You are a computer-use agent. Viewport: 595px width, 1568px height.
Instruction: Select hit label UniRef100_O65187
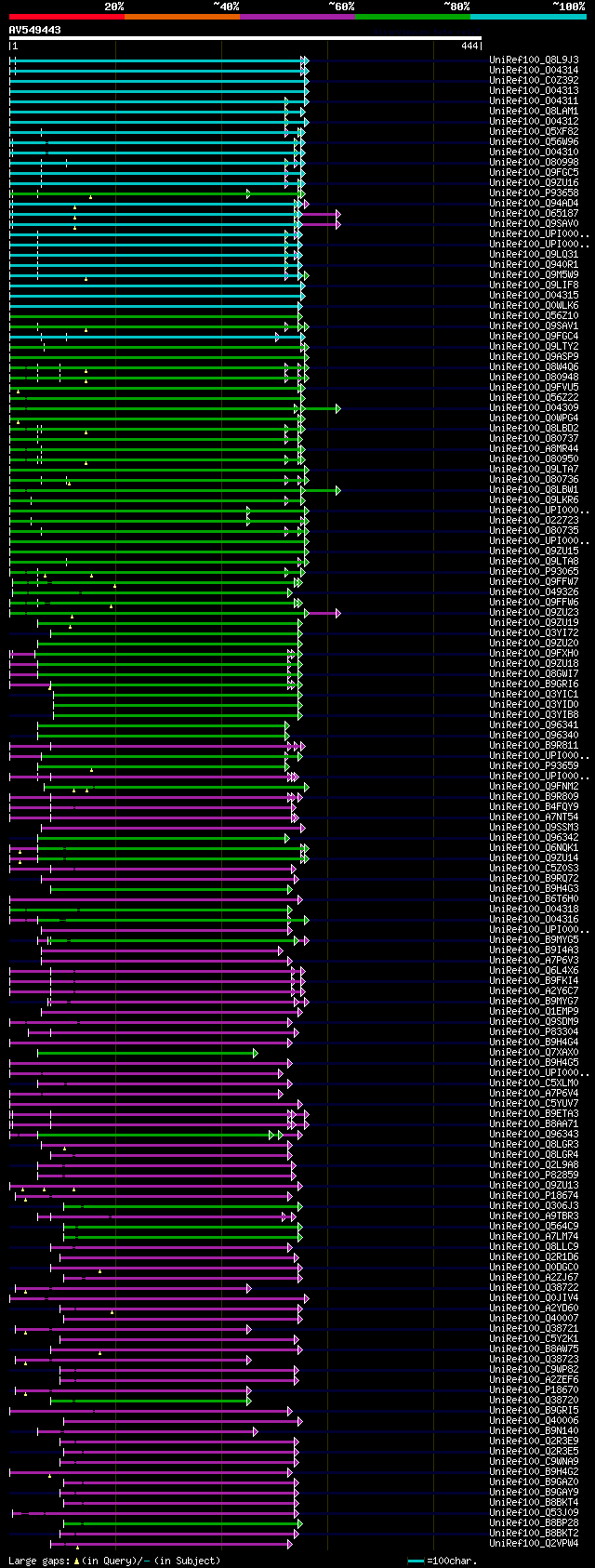coord(534,214)
